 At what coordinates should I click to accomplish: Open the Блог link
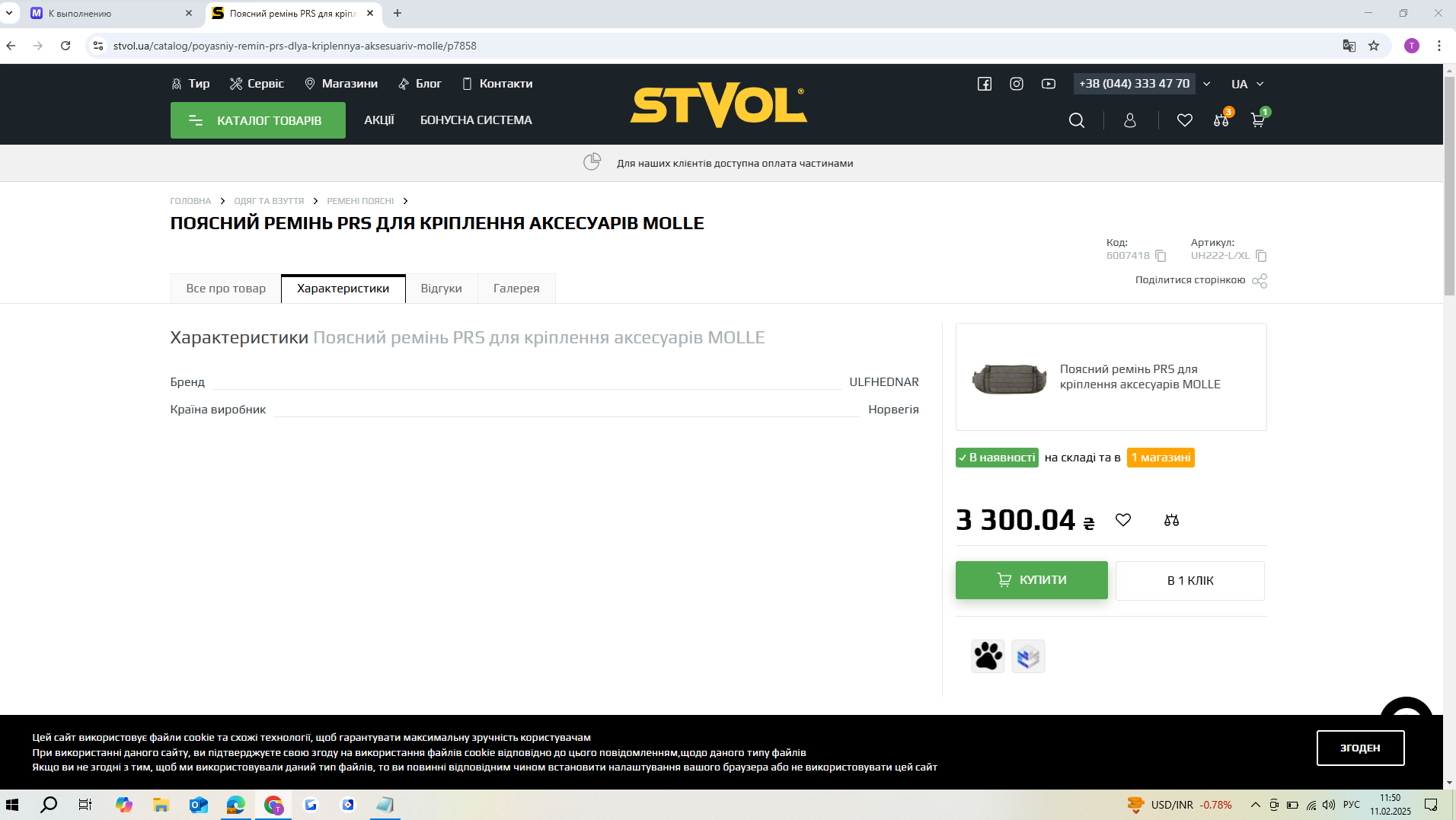pos(420,84)
